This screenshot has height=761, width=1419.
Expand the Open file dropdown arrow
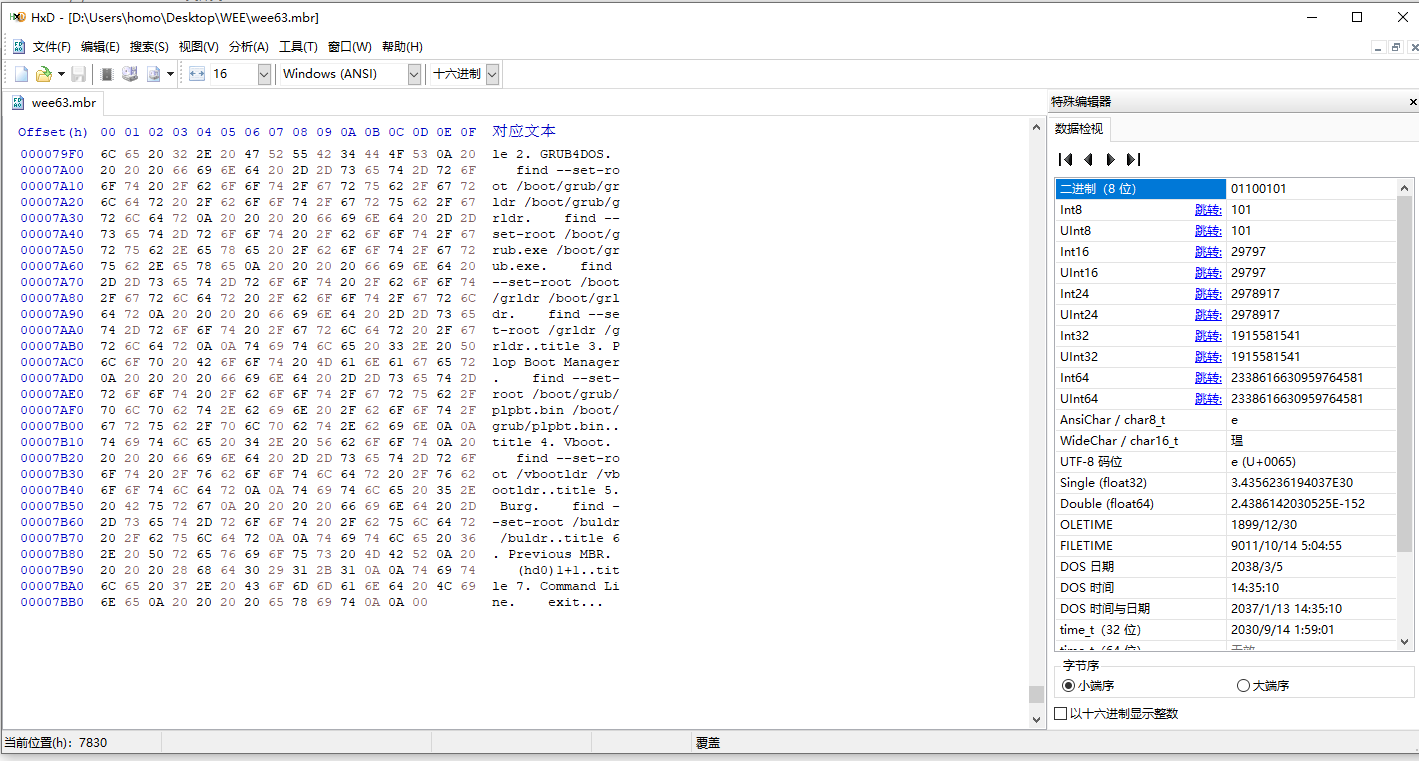[61, 74]
